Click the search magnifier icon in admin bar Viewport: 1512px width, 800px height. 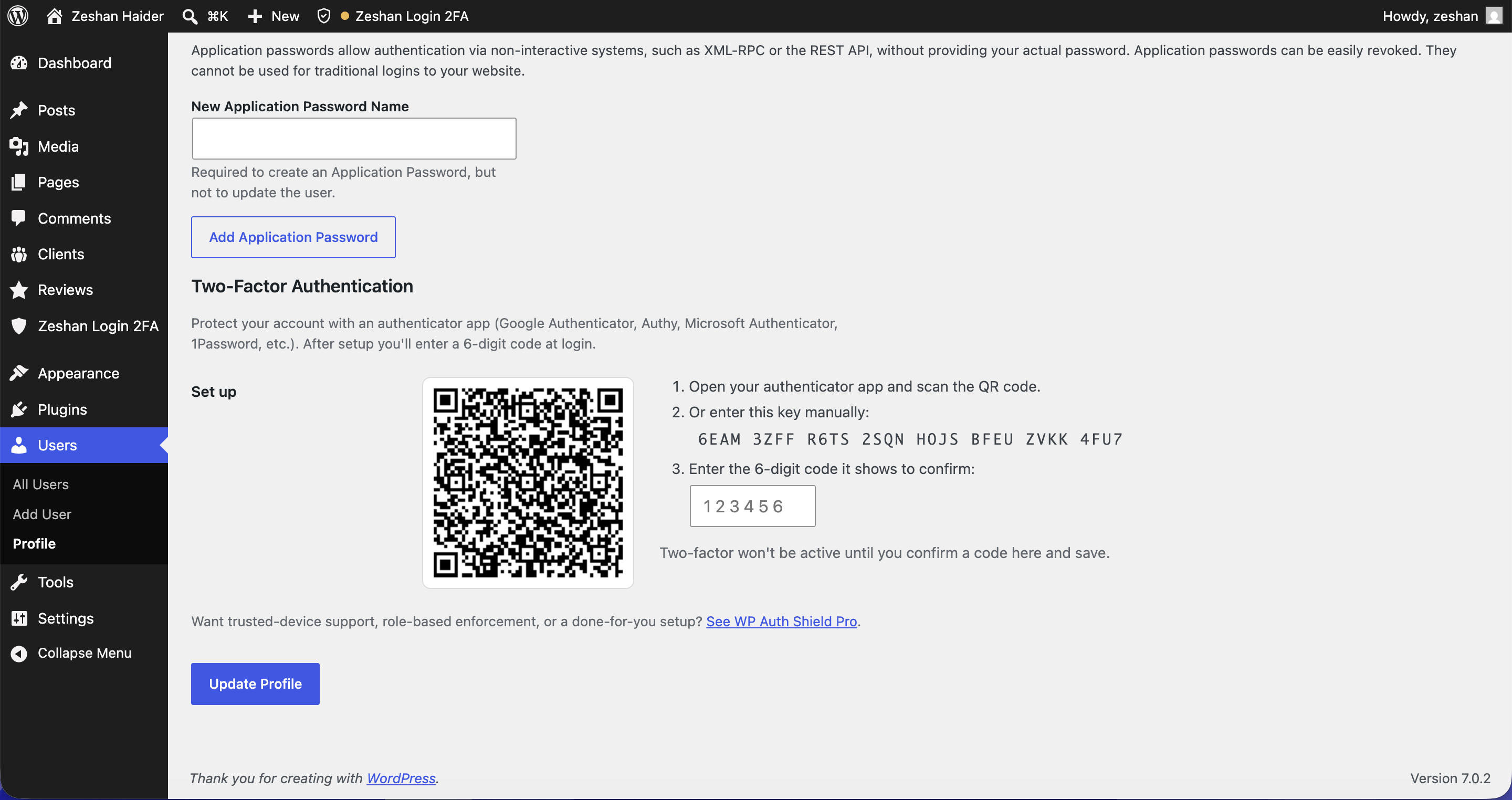[190, 16]
